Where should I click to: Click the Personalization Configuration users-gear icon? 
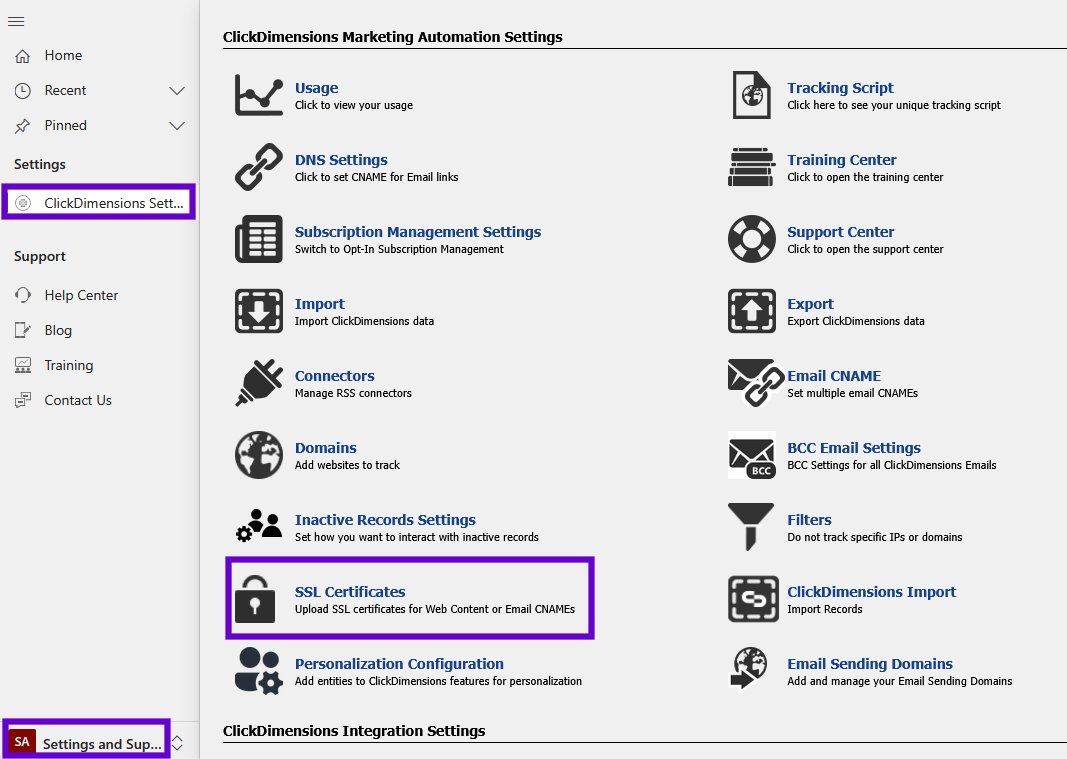pyautogui.click(x=259, y=671)
